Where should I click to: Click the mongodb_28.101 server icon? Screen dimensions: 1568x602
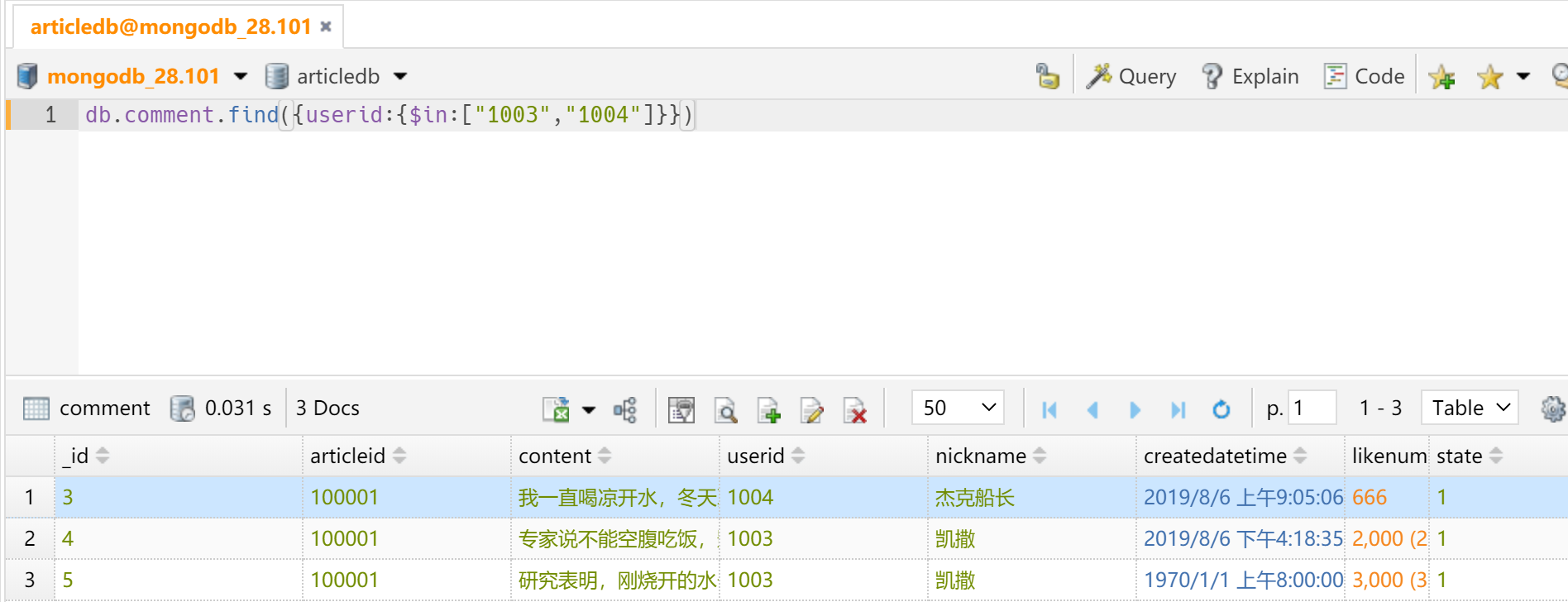point(27,76)
